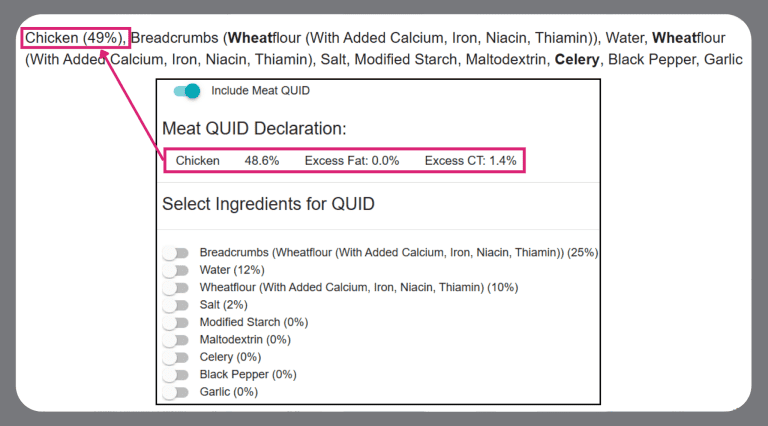Disable the Include Meat QUID toggle
This screenshot has width=768, height=426.
tap(186, 91)
